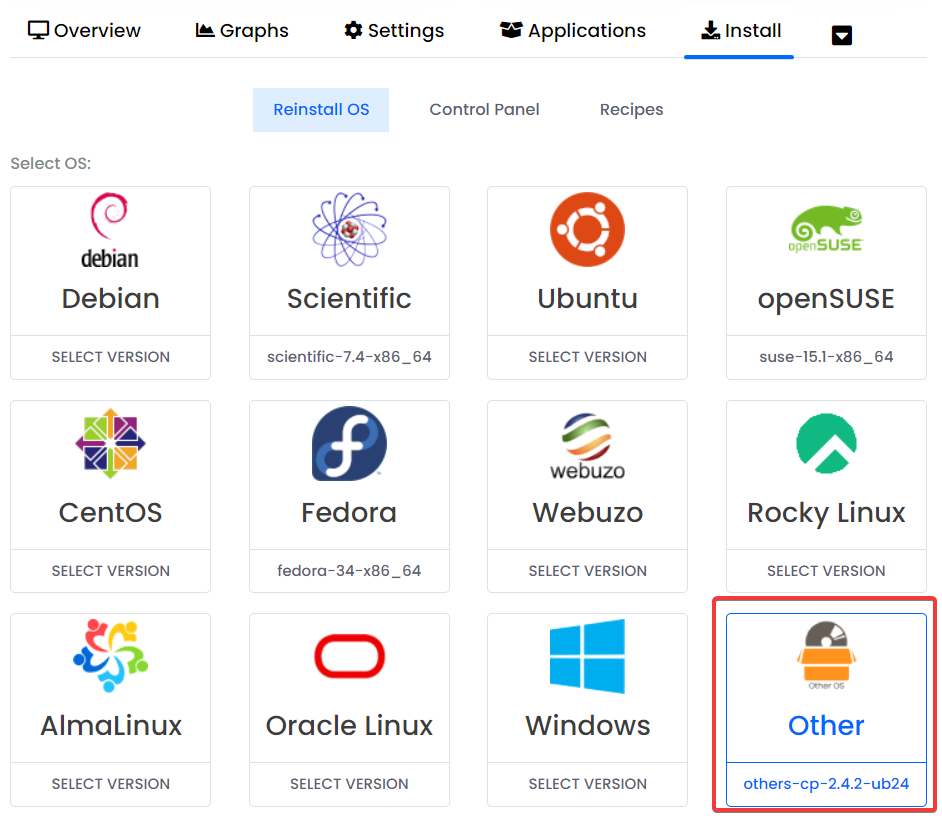This screenshot has height=824, width=942.
Task: Click the CentOS name text
Action: point(111,513)
